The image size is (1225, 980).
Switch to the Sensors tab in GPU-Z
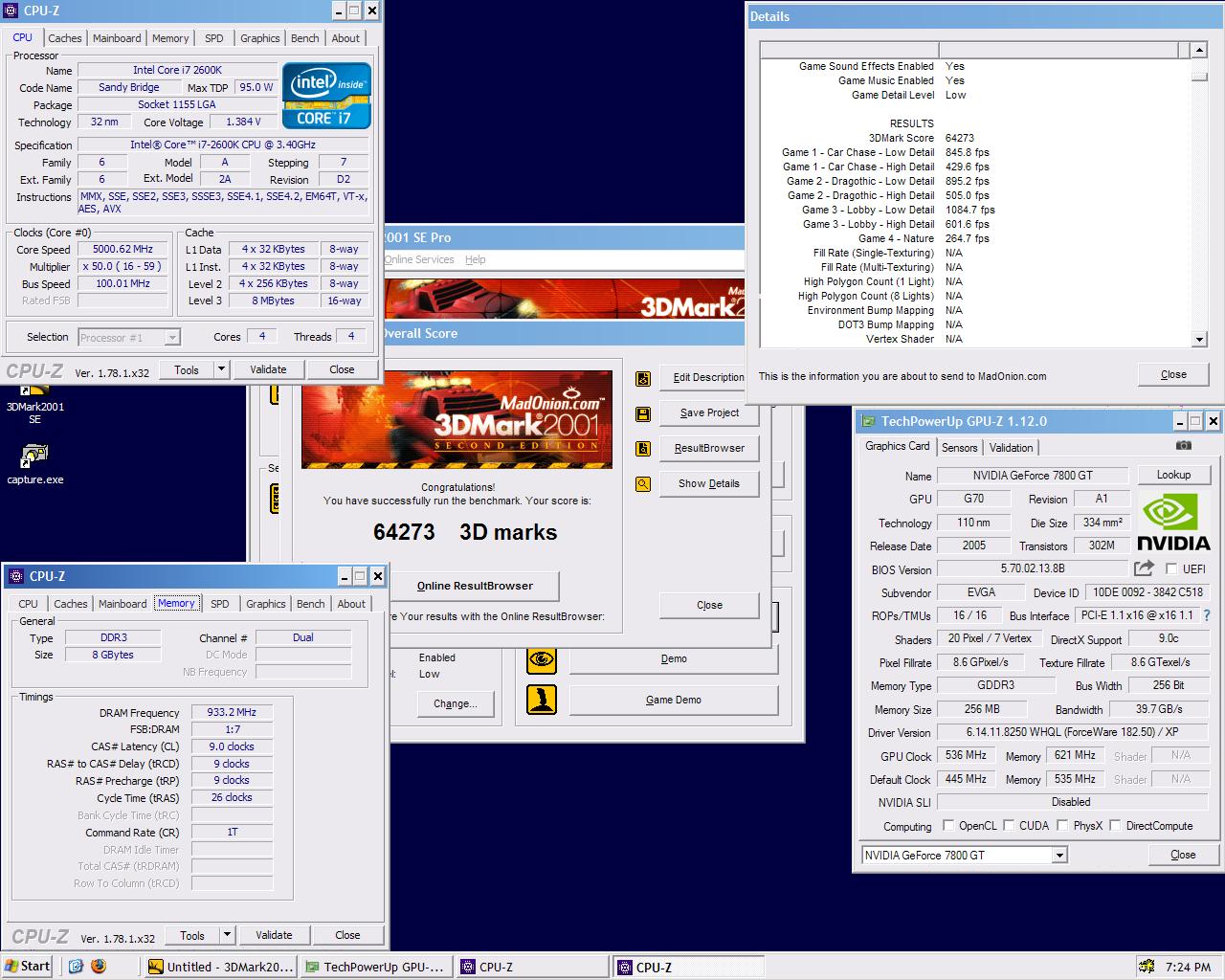point(959,448)
